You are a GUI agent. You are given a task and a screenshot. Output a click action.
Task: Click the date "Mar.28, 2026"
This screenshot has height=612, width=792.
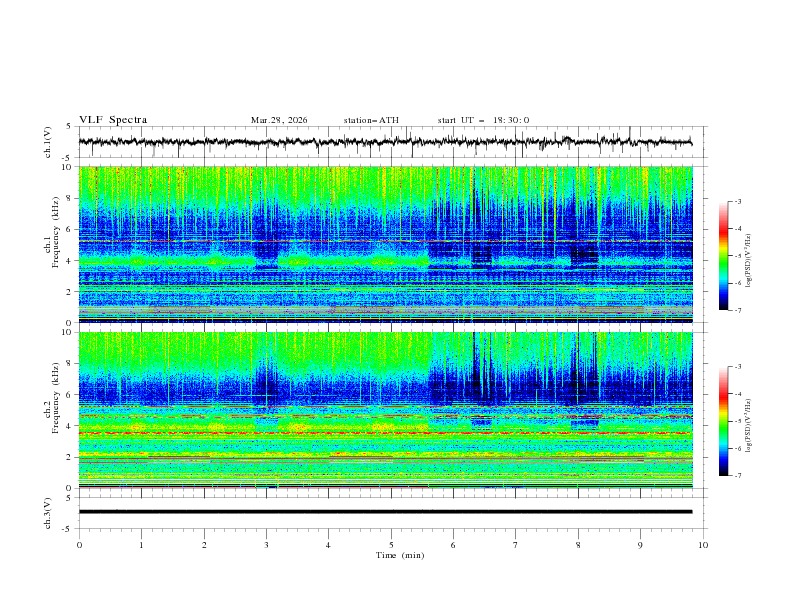279,120
